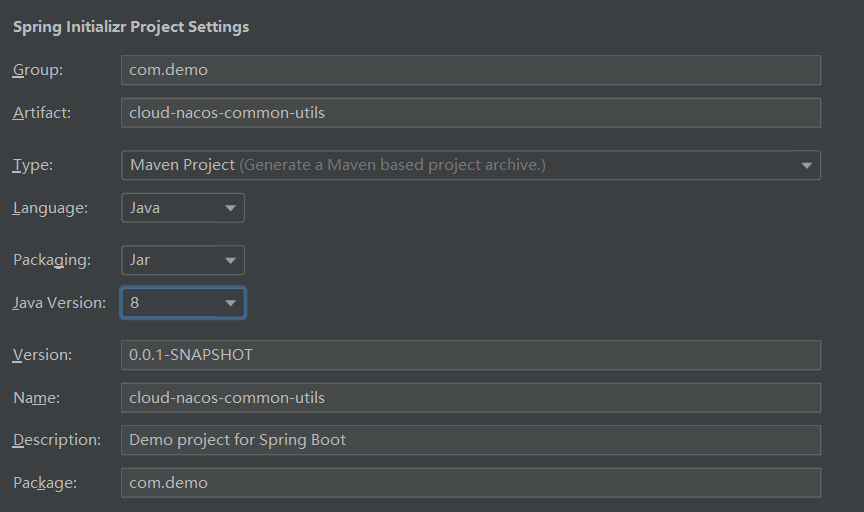Click the Version field containing 0.0.1-SNAPSHOT

[470, 355]
